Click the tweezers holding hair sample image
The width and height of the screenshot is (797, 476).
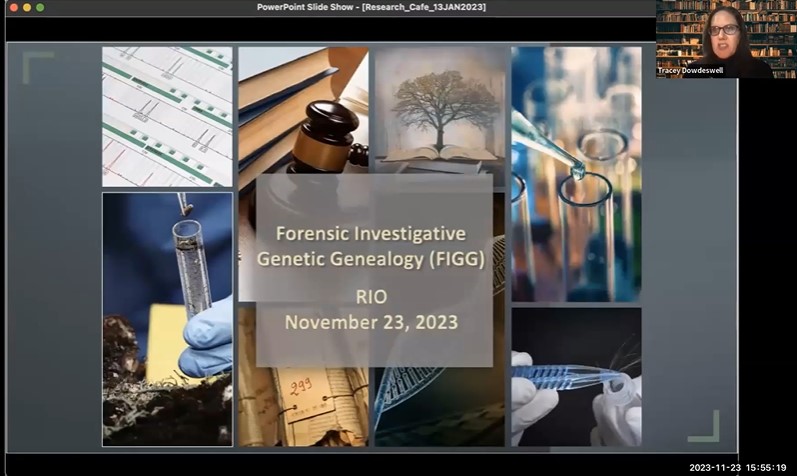click(x=576, y=377)
